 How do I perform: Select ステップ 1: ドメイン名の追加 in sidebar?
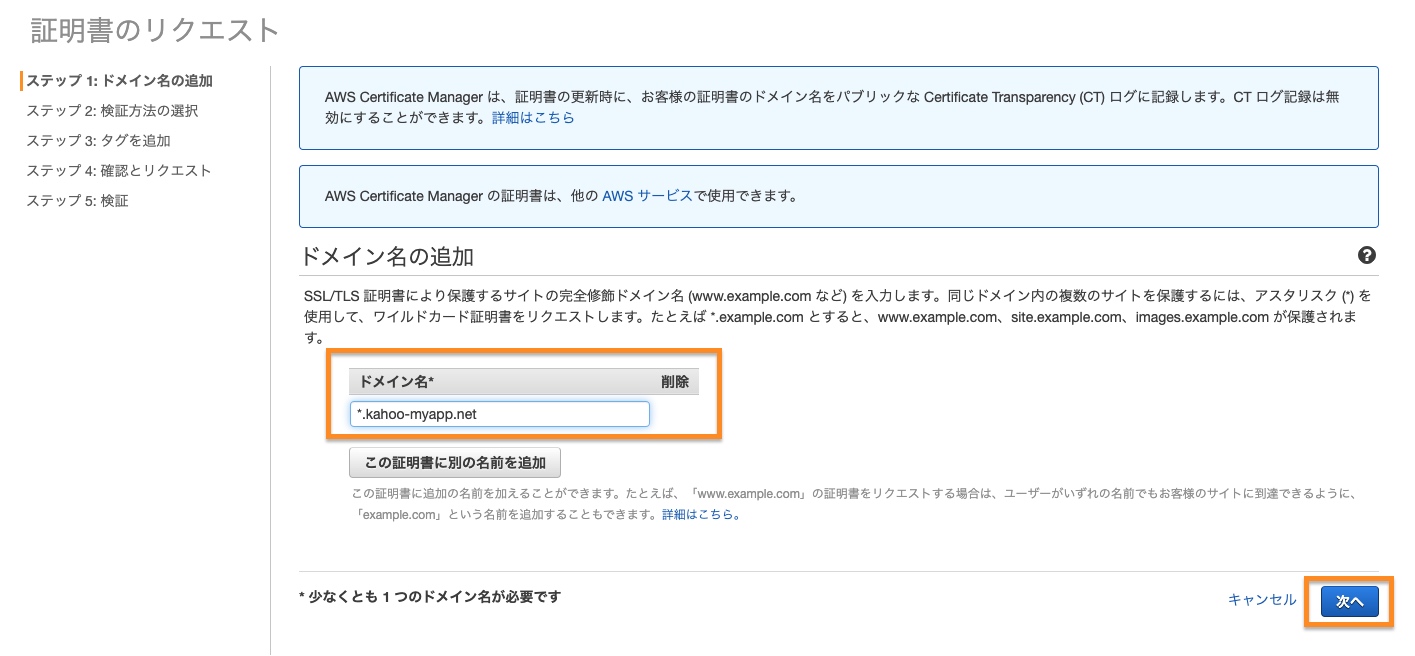(119, 81)
